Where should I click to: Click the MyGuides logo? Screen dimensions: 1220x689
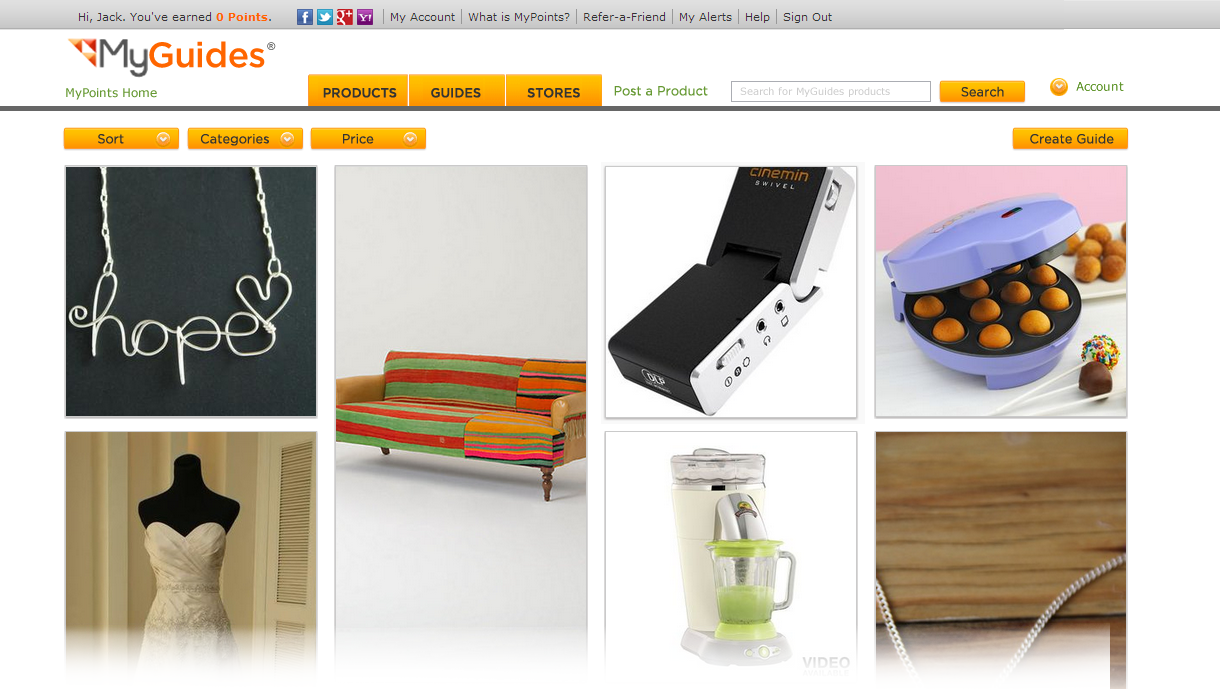(171, 56)
